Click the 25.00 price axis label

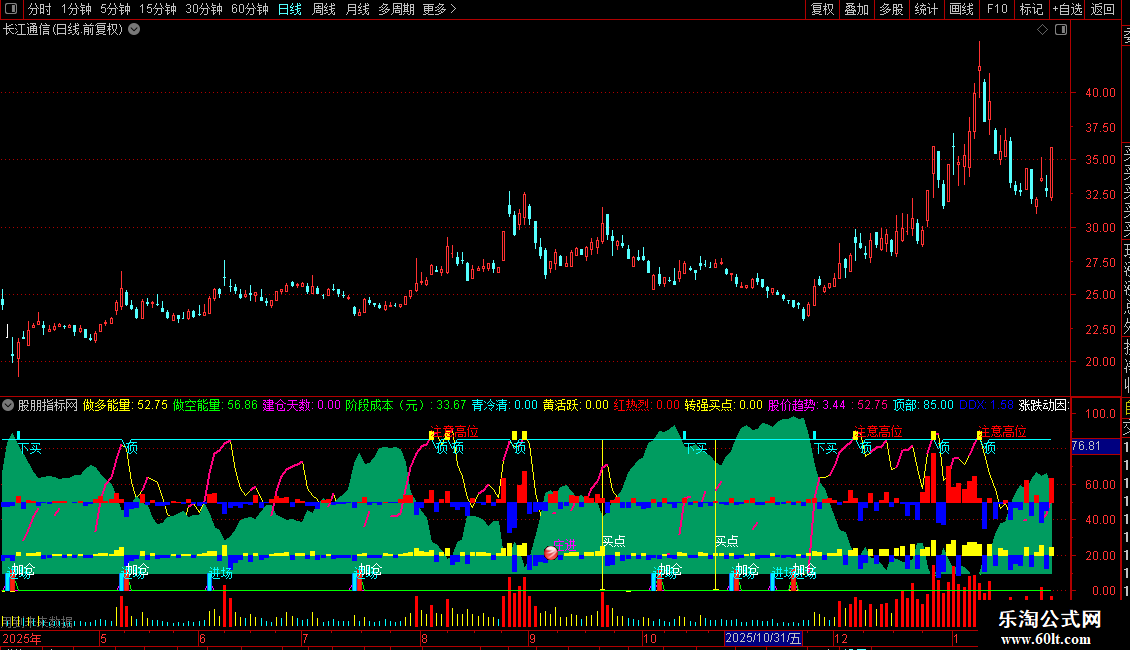point(1100,295)
